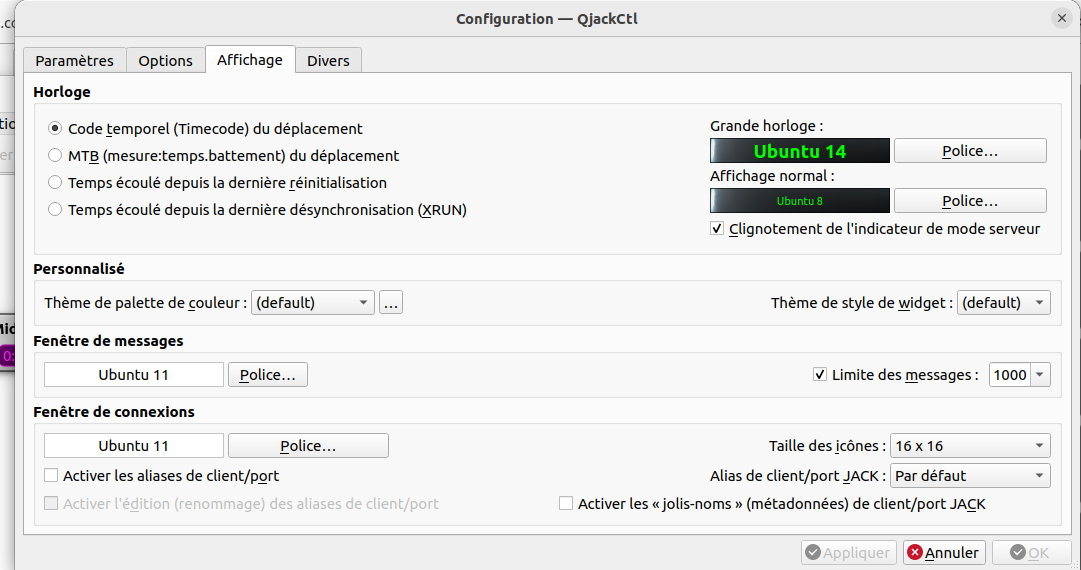This screenshot has width=1081, height=570.
Task: Expand Alias de client/port JACK dropdown
Action: [x=969, y=476]
